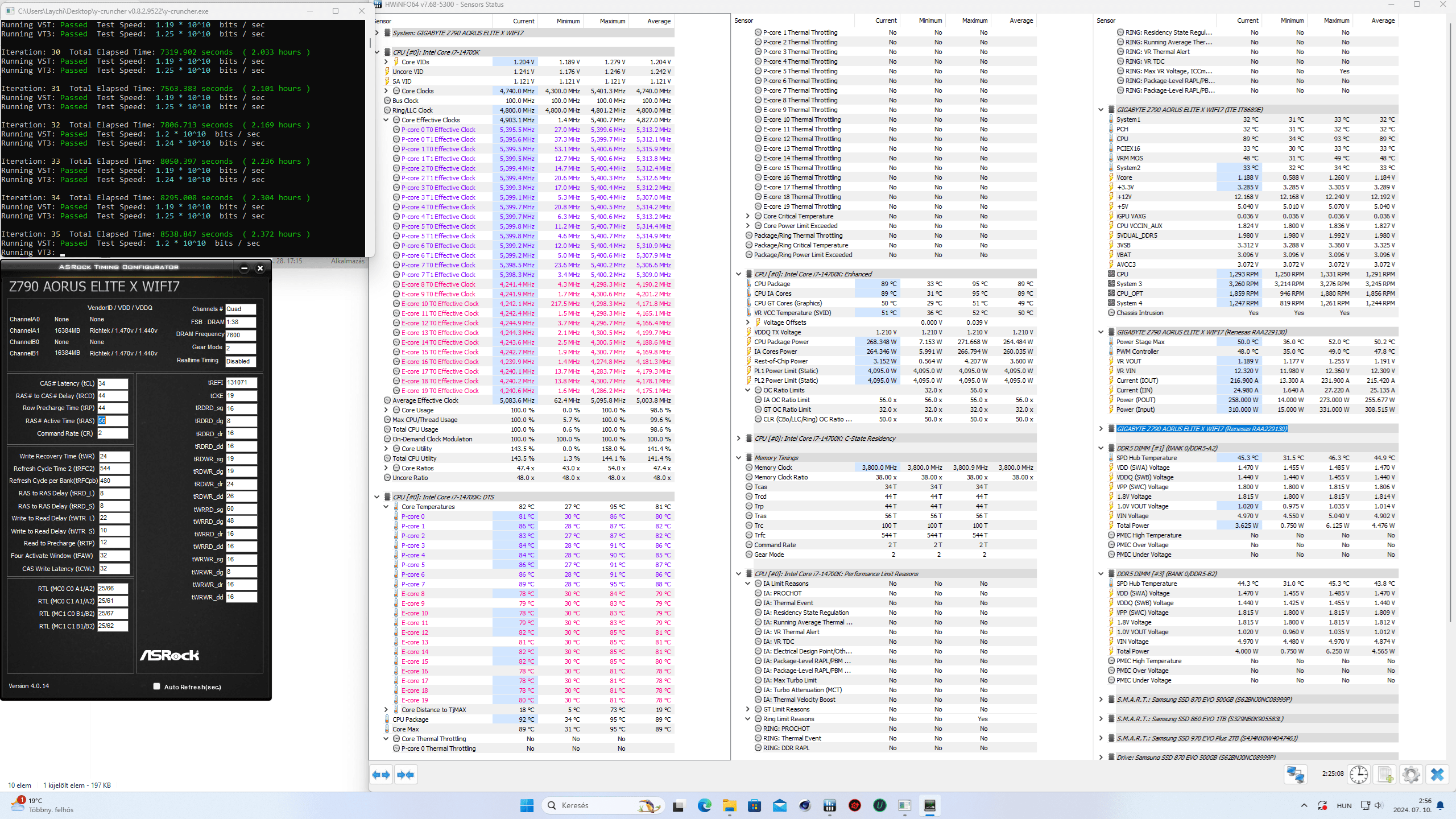Expand the Core VIDs sensor group

click(386, 62)
